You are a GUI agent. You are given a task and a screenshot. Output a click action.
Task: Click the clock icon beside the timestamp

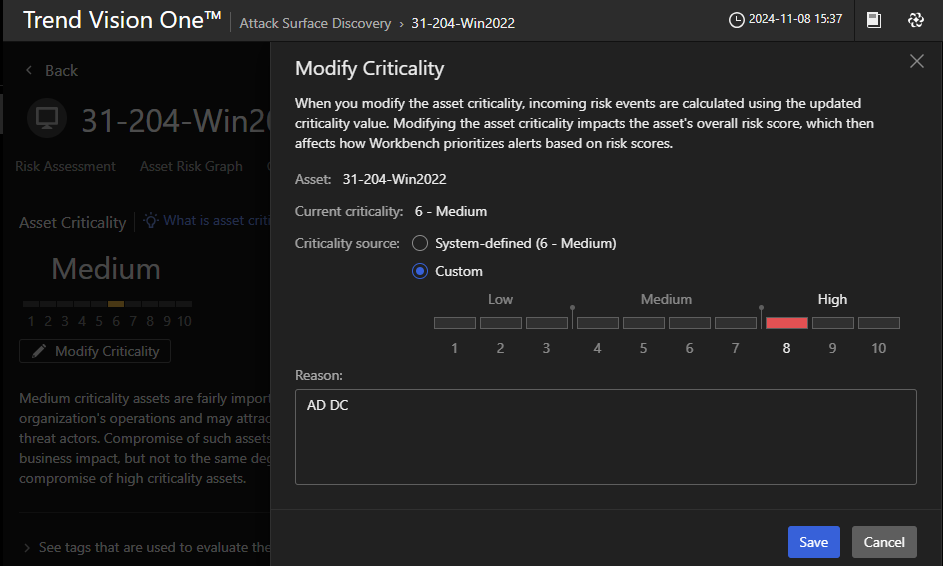tap(737, 20)
